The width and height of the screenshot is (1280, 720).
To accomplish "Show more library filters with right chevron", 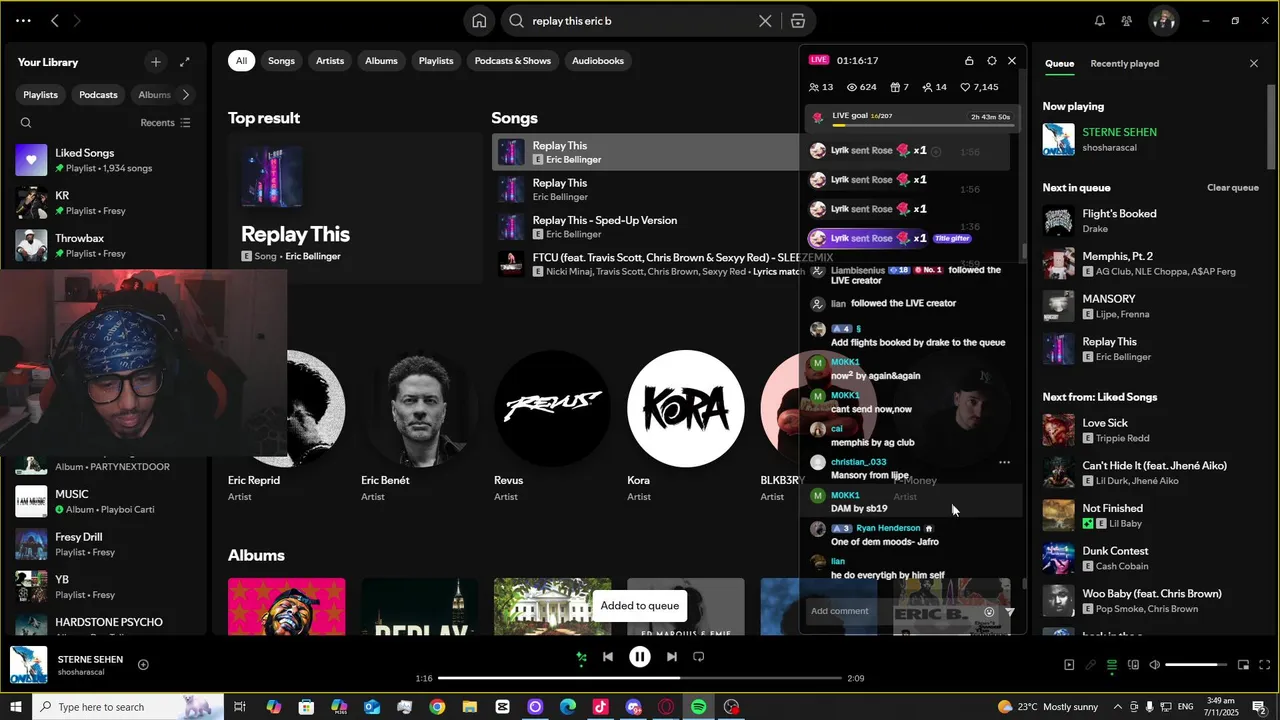I will (x=186, y=95).
